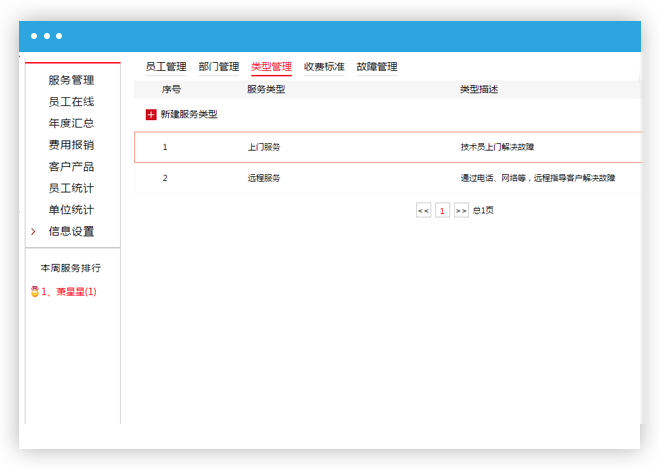Click the 信息设置 sidebar item

point(71,231)
